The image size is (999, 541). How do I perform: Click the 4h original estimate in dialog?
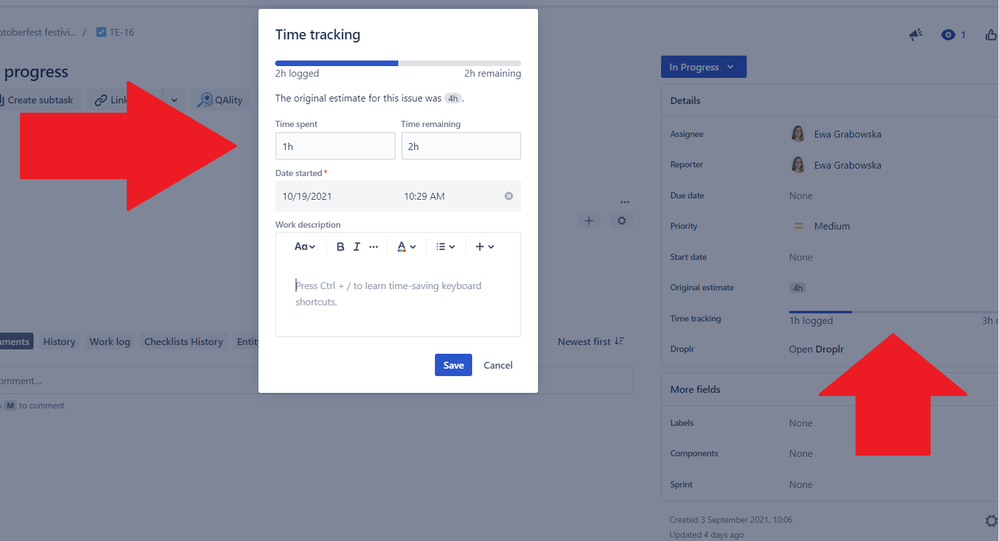[452, 99]
